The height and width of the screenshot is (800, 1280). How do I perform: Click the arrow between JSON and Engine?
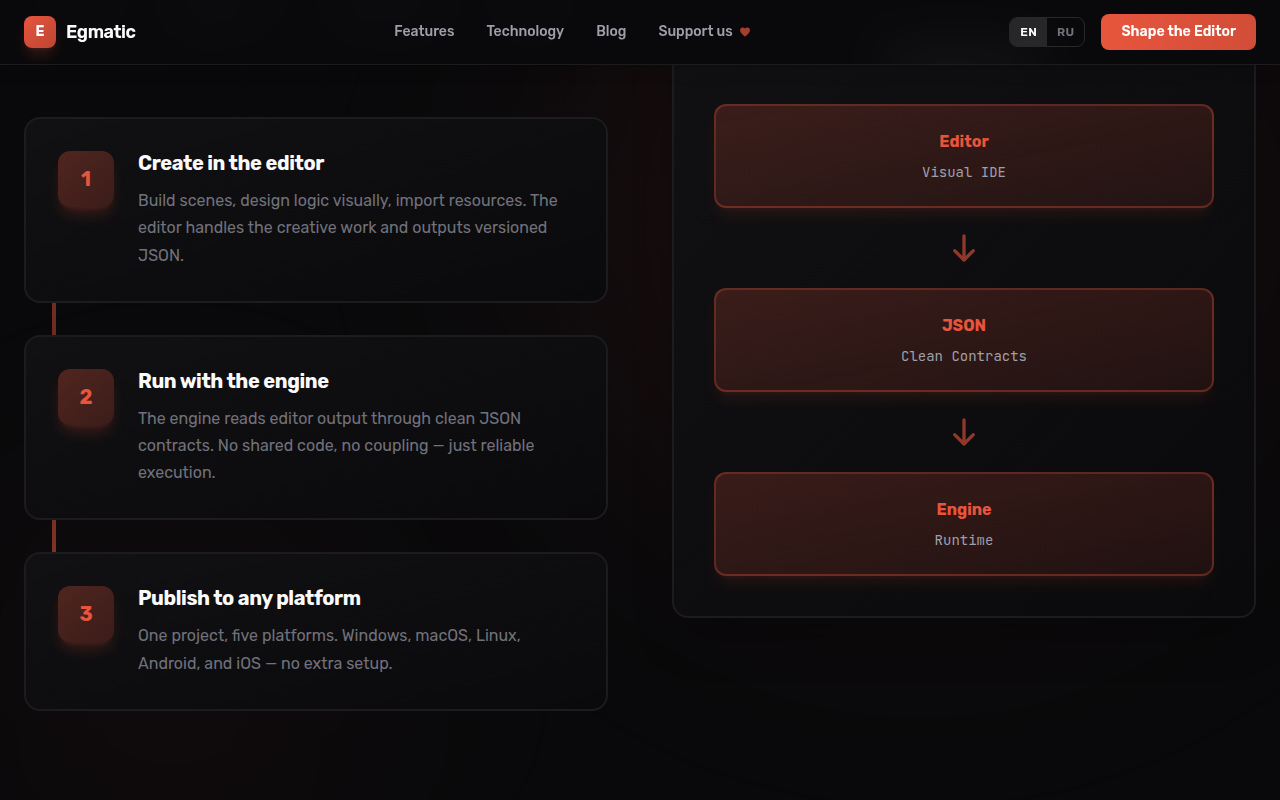[x=964, y=432]
